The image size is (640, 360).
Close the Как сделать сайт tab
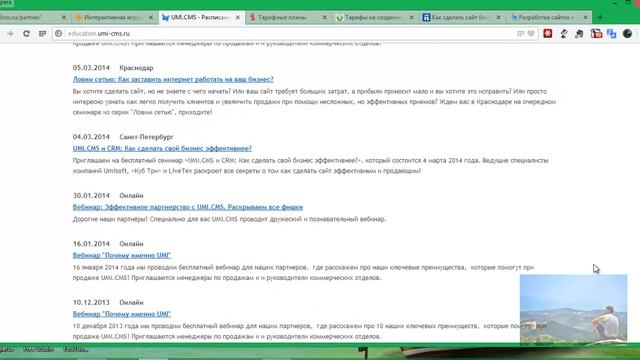click(498, 18)
